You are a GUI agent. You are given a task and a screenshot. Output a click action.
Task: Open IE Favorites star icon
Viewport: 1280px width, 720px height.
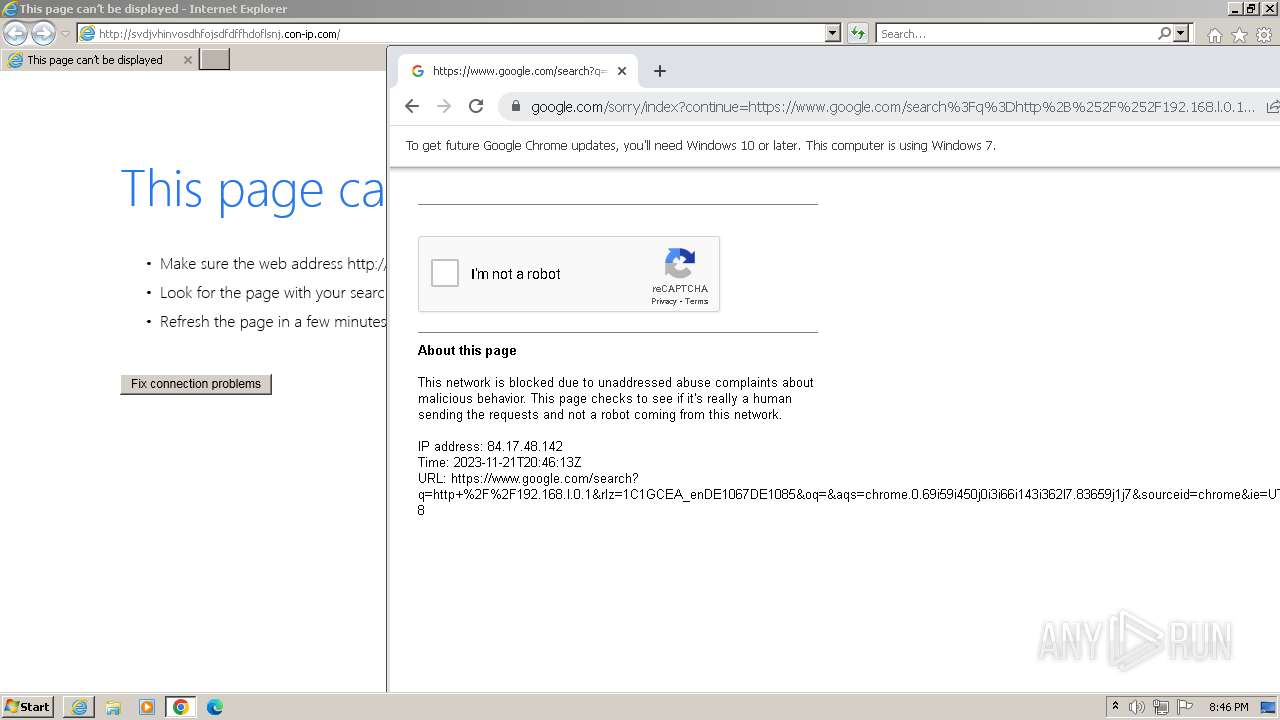[x=1239, y=35]
